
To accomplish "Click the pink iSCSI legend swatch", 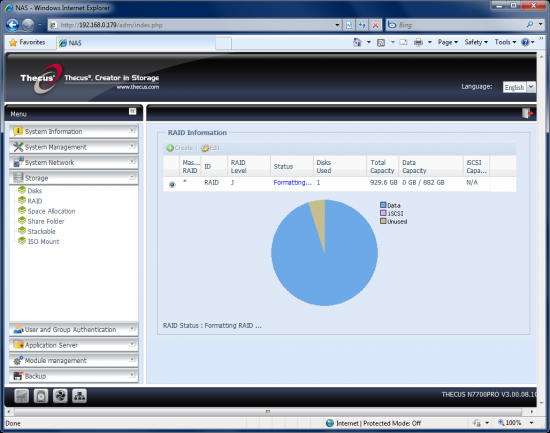I will click(383, 213).
